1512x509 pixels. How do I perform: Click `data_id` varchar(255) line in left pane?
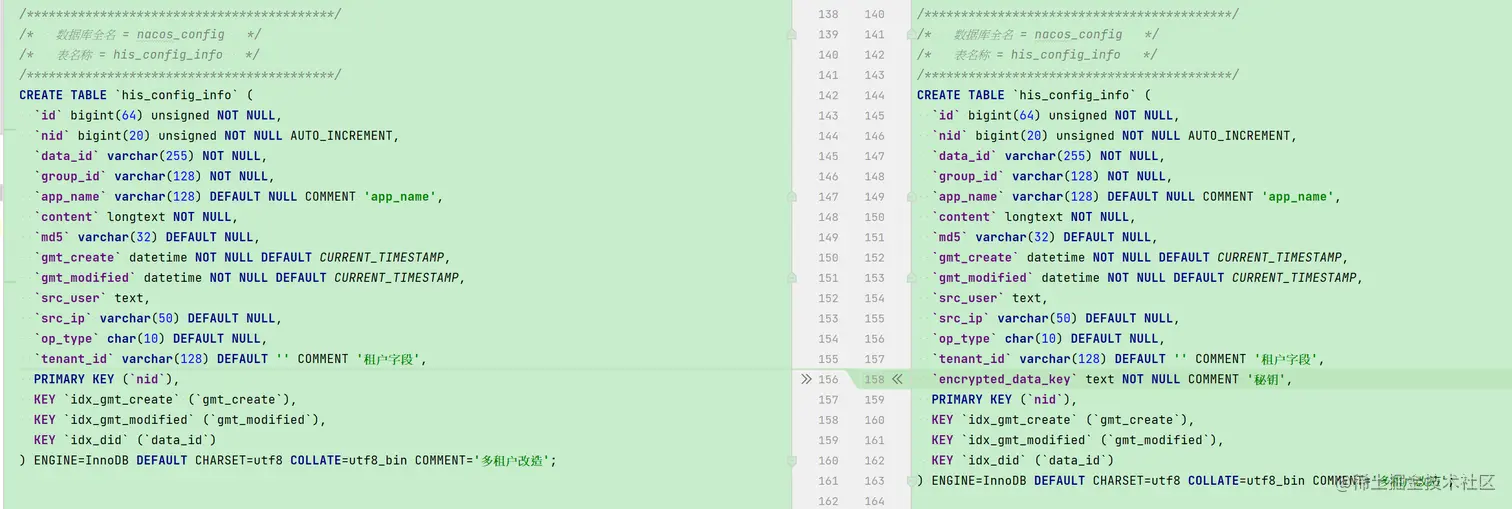[150, 156]
